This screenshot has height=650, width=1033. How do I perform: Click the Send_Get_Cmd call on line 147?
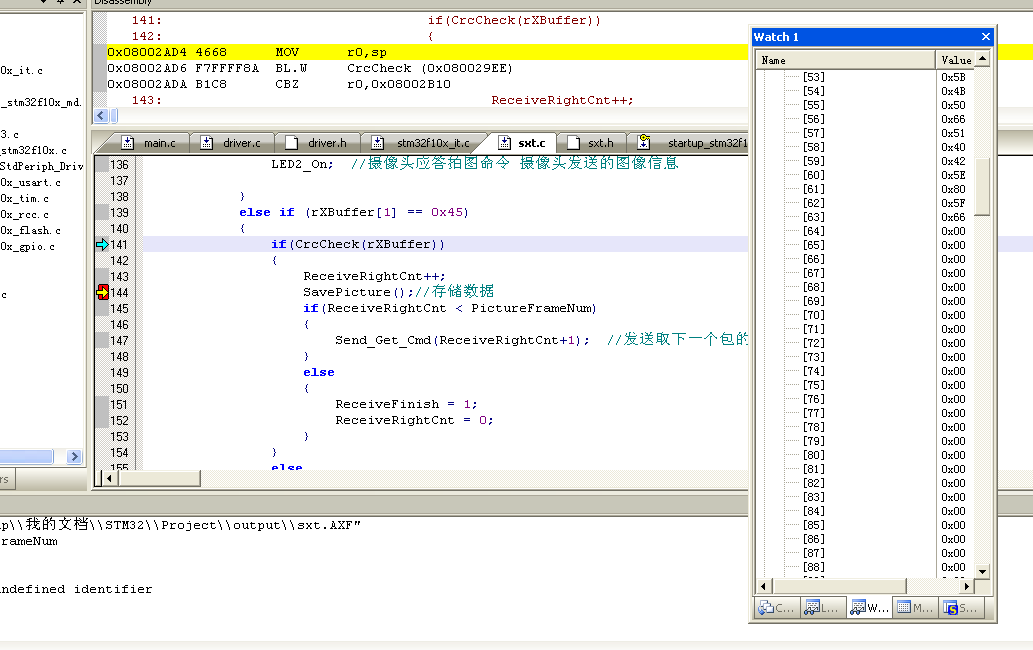click(x=462, y=340)
